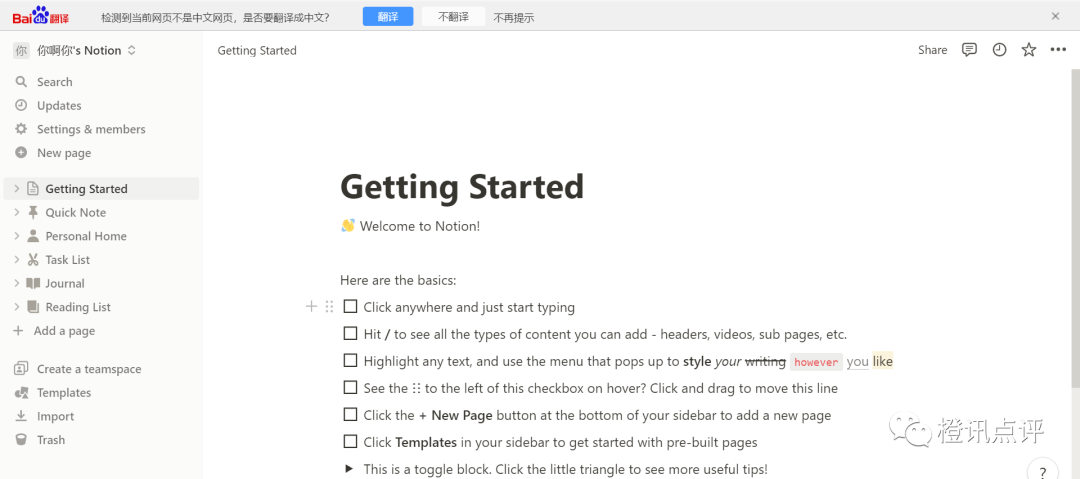Expand the Personal Home page chevron
Screen dimensions: 1080x479
pos(17,236)
